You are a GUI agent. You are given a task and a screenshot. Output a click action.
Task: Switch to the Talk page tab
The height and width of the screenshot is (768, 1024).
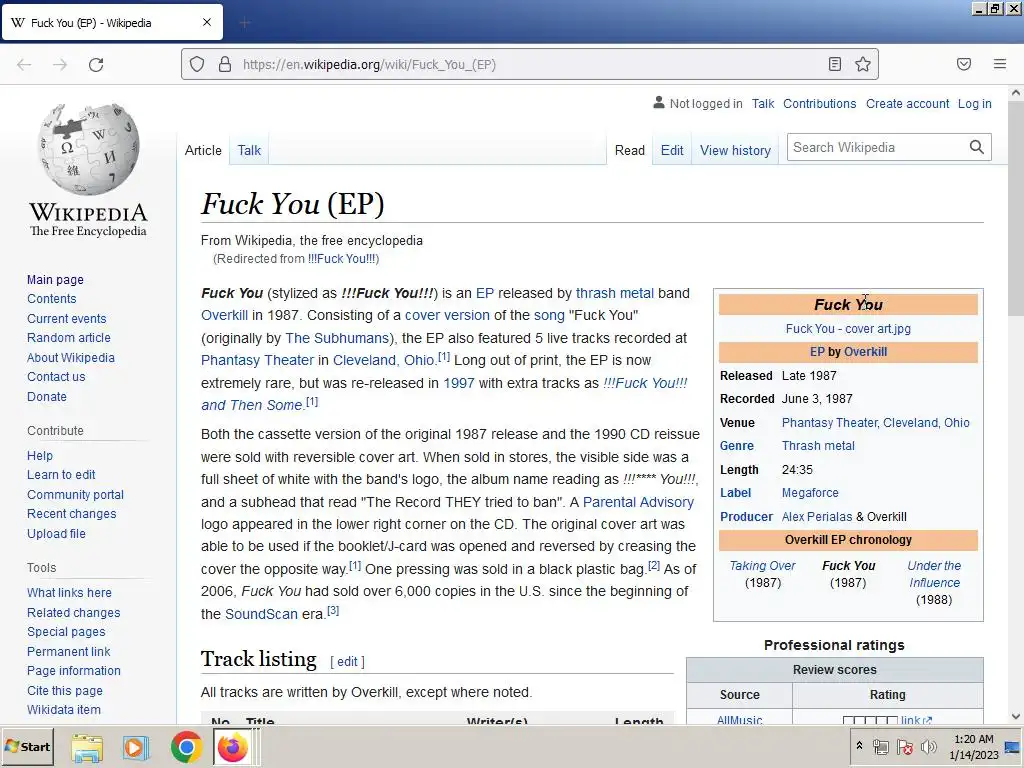tap(249, 150)
